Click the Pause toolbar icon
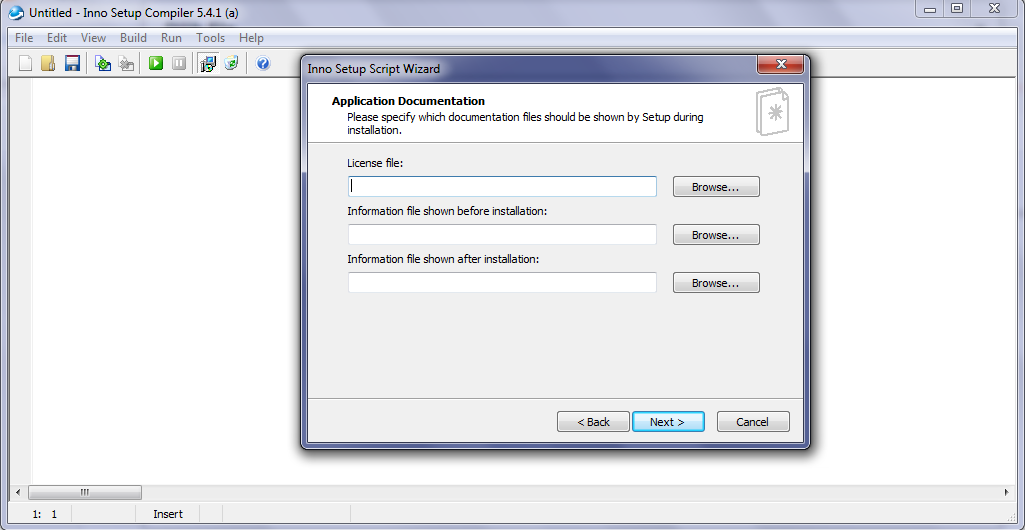The width and height of the screenshot is (1025, 530). tap(179, 63)
